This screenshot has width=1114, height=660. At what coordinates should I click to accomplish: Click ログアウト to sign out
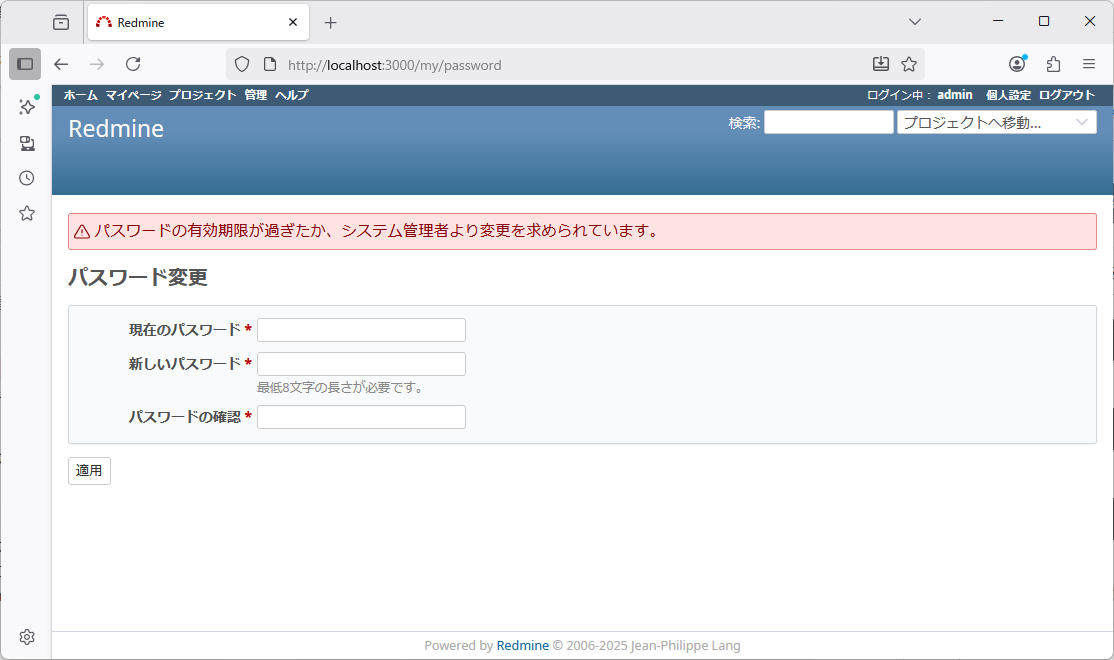click(1067, 95)
